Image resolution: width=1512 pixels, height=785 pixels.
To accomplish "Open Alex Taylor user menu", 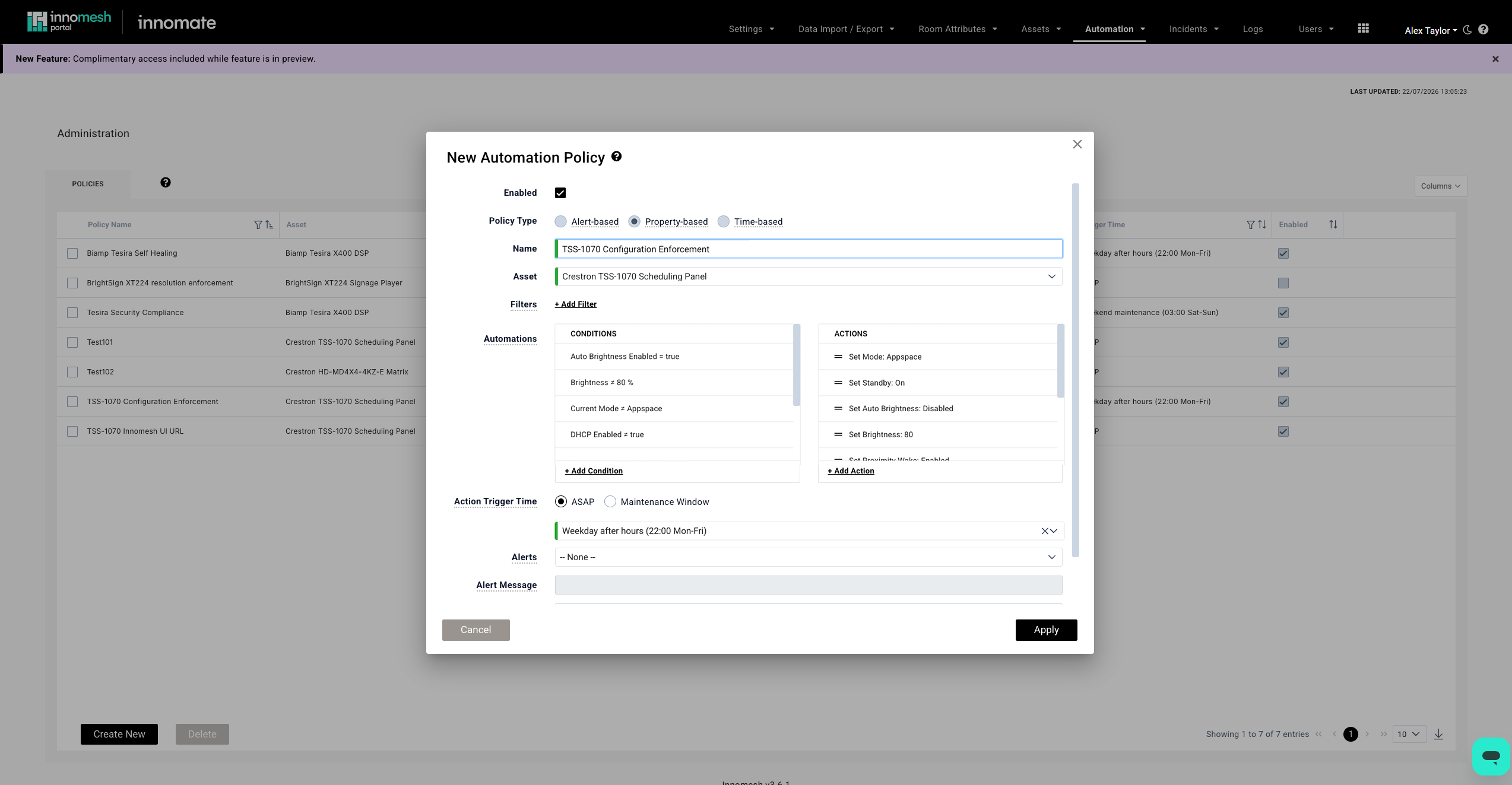I will [x=1431, y=30].
